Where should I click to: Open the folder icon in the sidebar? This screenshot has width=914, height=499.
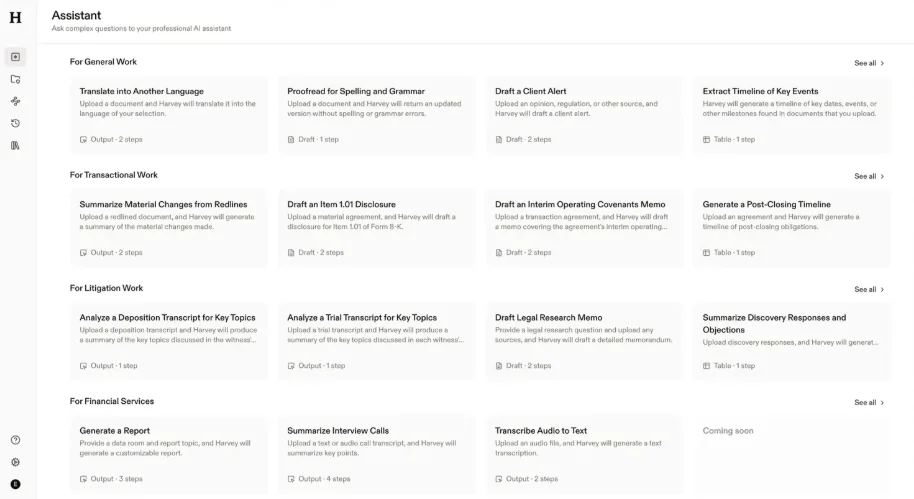pyautogui.click(x=16, y=79)
